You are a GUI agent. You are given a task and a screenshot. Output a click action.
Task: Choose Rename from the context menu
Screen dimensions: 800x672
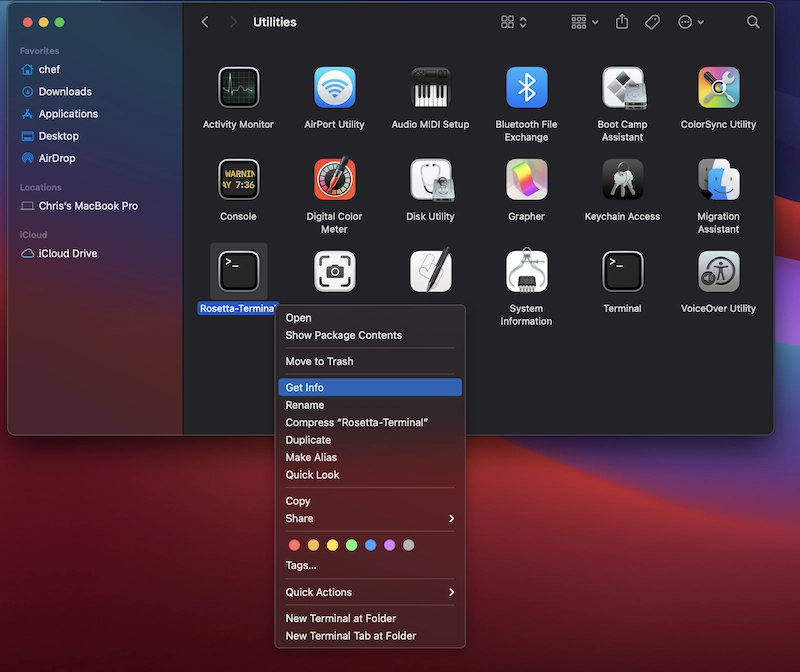pyautogui.click(x=370, y=405)
